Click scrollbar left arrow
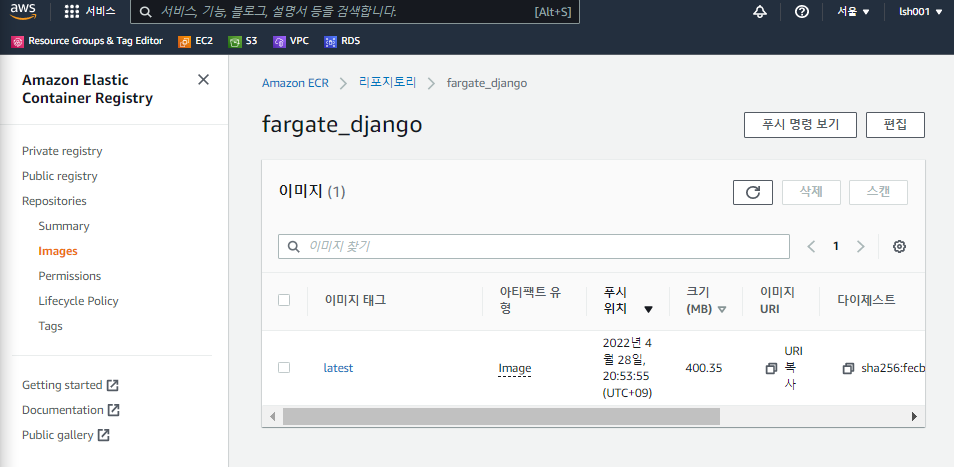Image resolution: width=954 pixels, height=467 pixels. 273,417
